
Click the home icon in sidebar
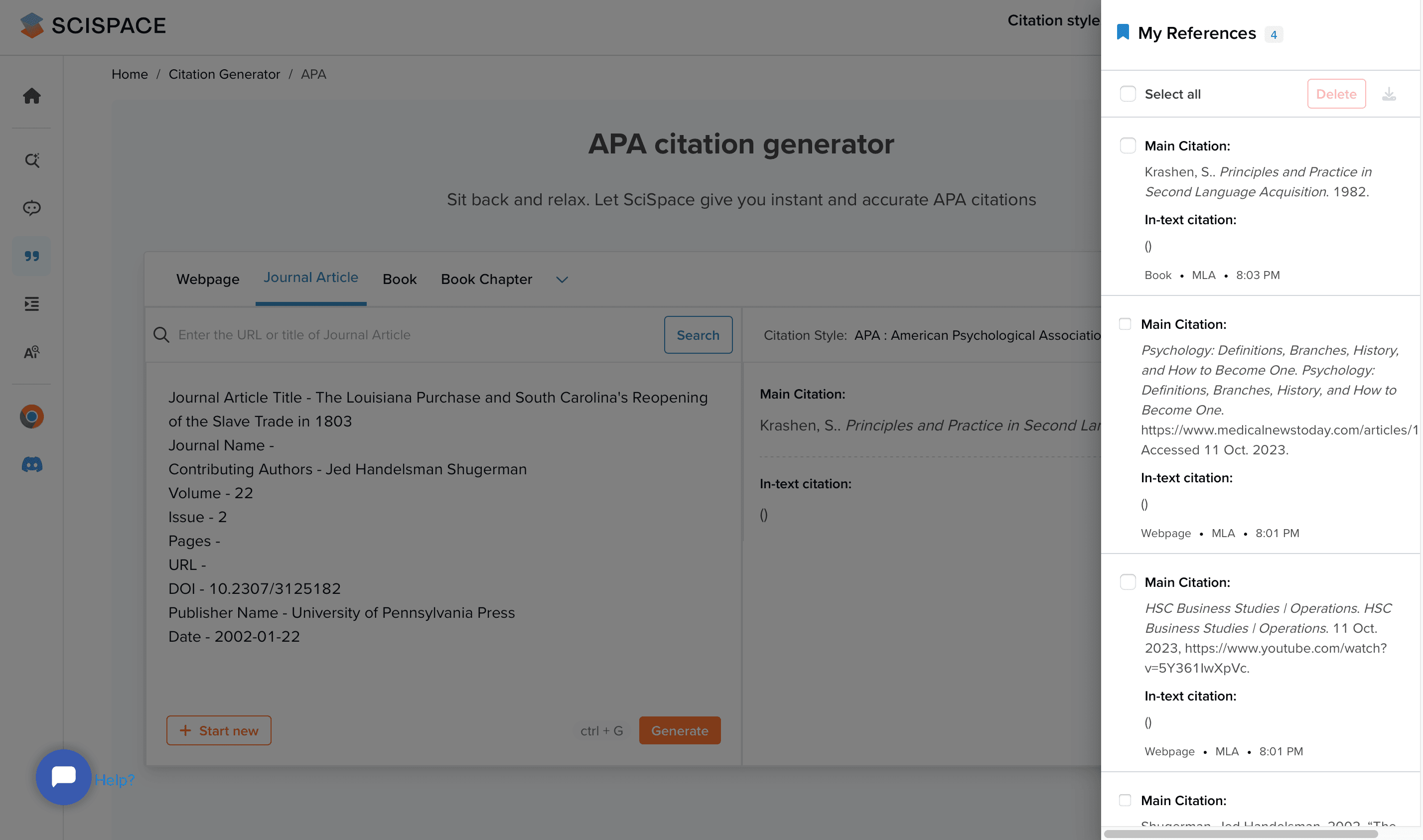coord(32,96)
